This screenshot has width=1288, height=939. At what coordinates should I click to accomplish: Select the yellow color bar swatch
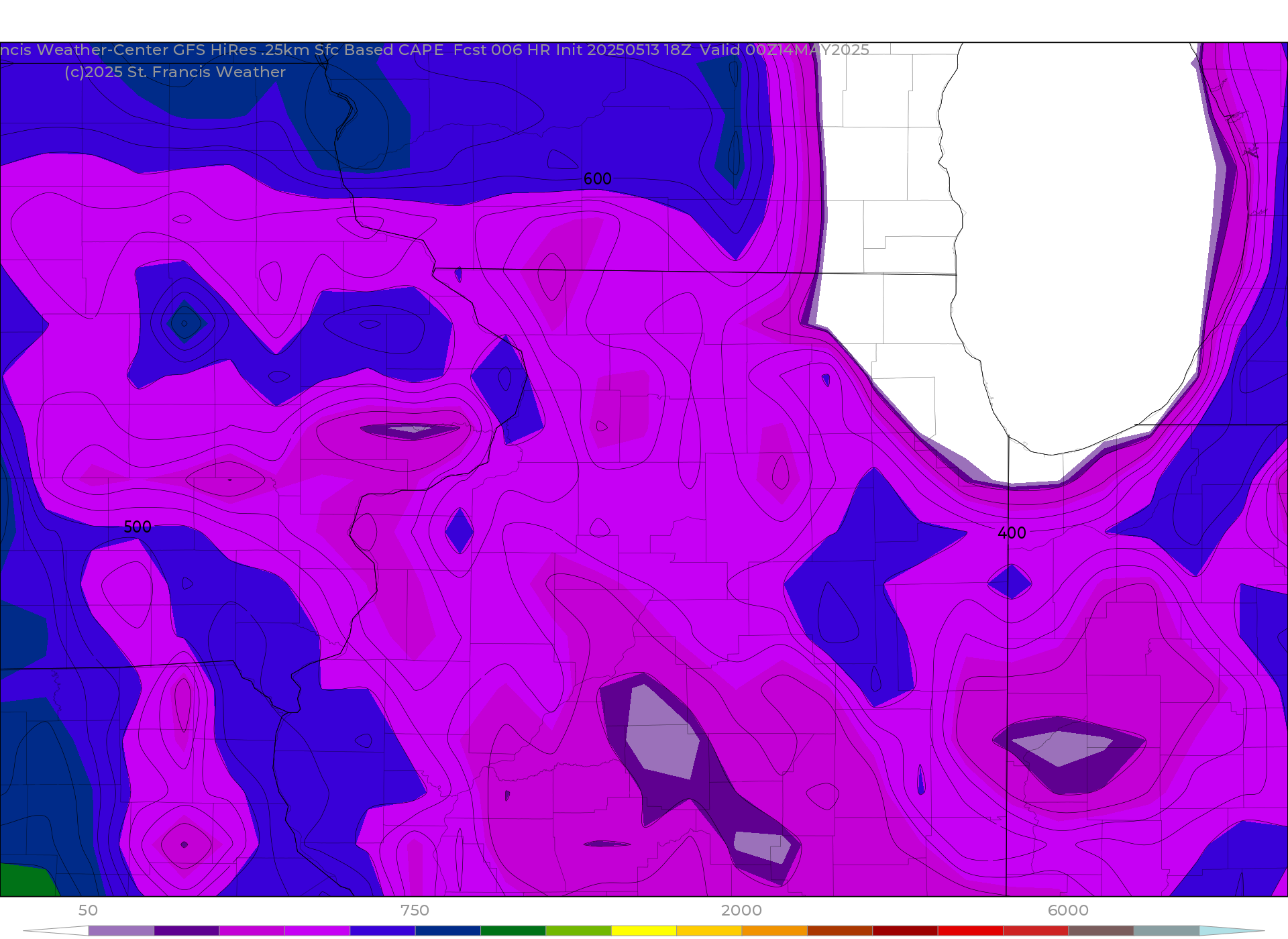point(644,931)
